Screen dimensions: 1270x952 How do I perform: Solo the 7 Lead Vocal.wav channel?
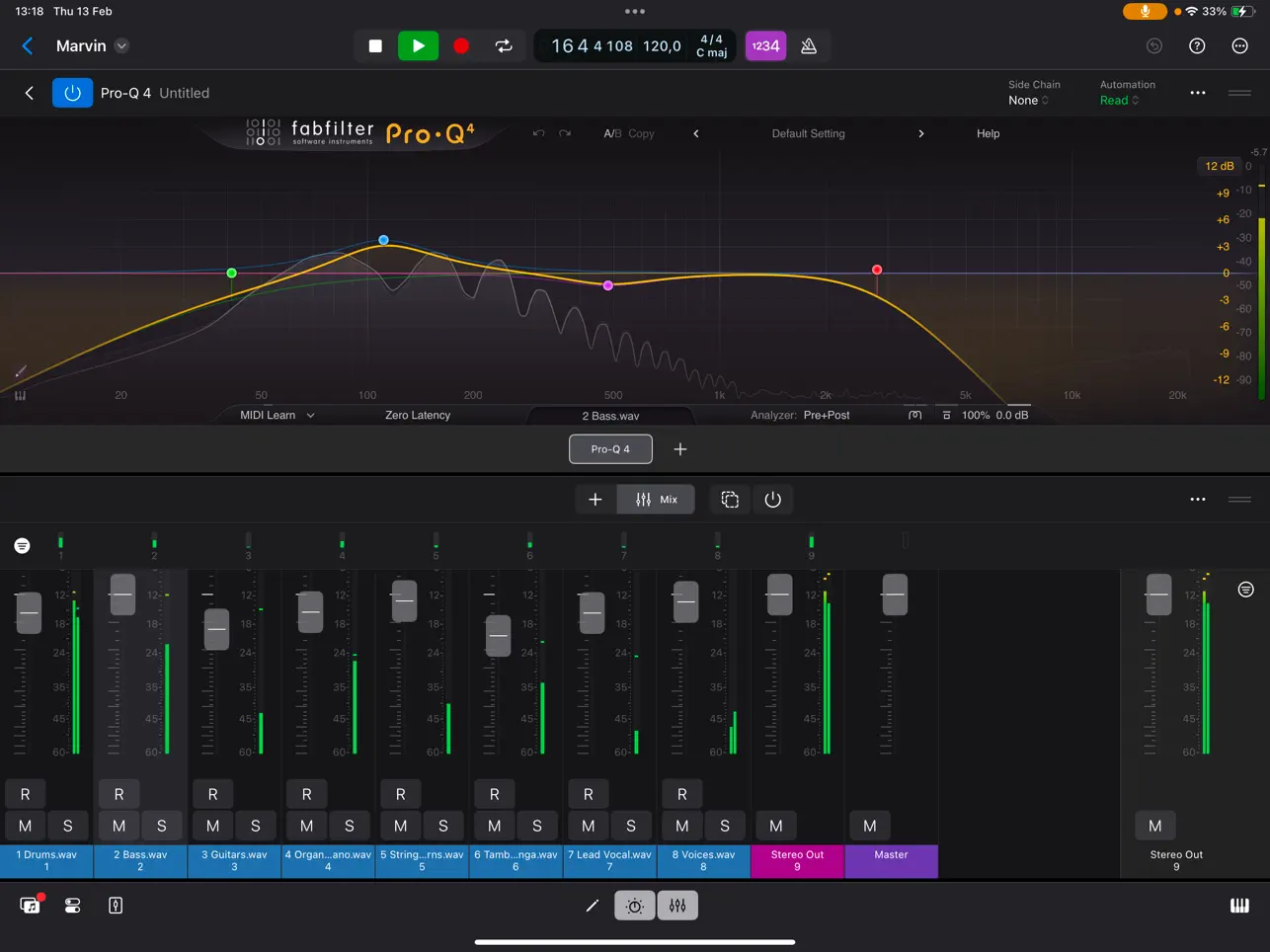(631, 826)
